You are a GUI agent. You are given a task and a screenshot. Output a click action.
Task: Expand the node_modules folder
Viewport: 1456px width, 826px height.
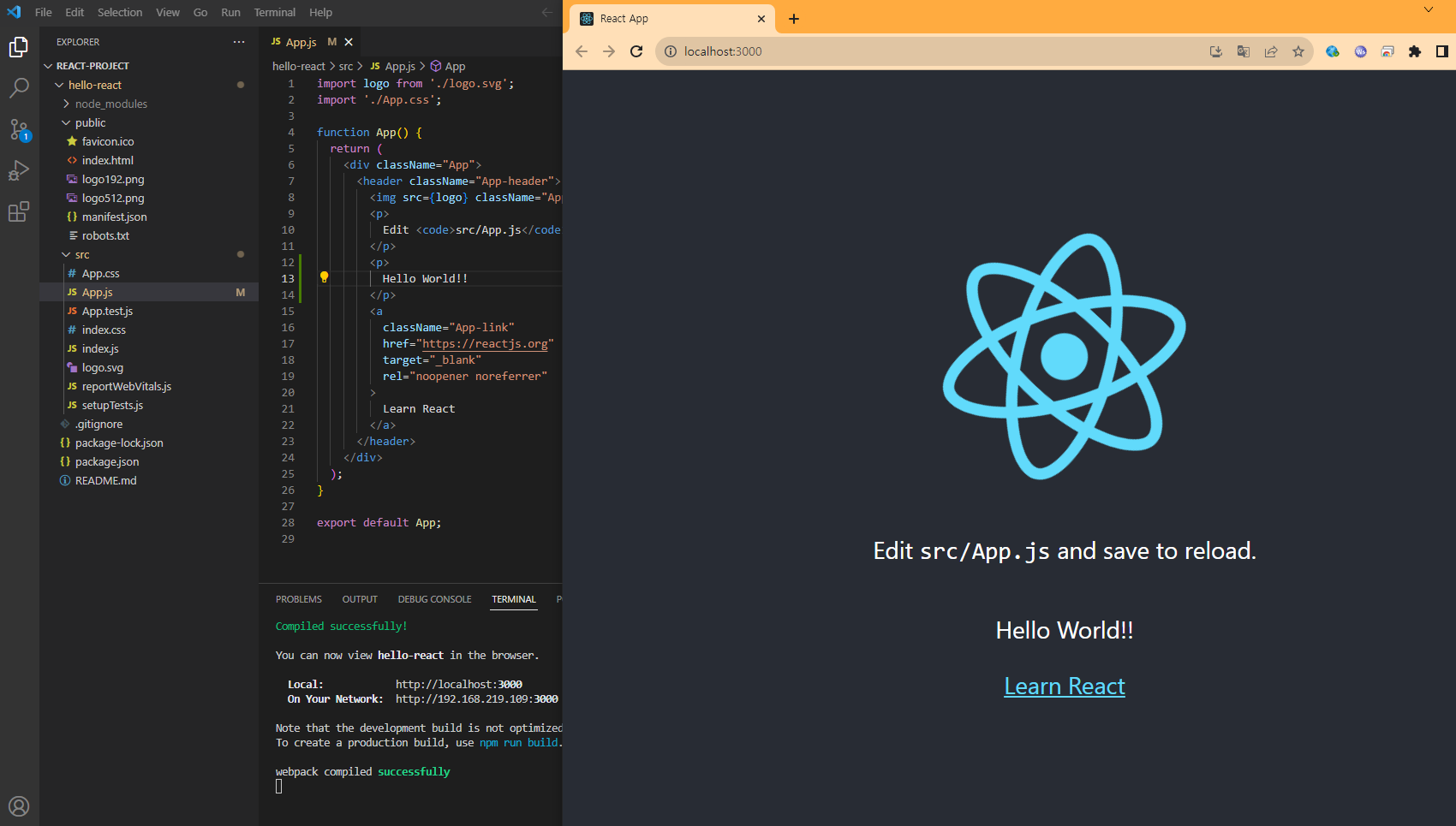tap(66, 104)
